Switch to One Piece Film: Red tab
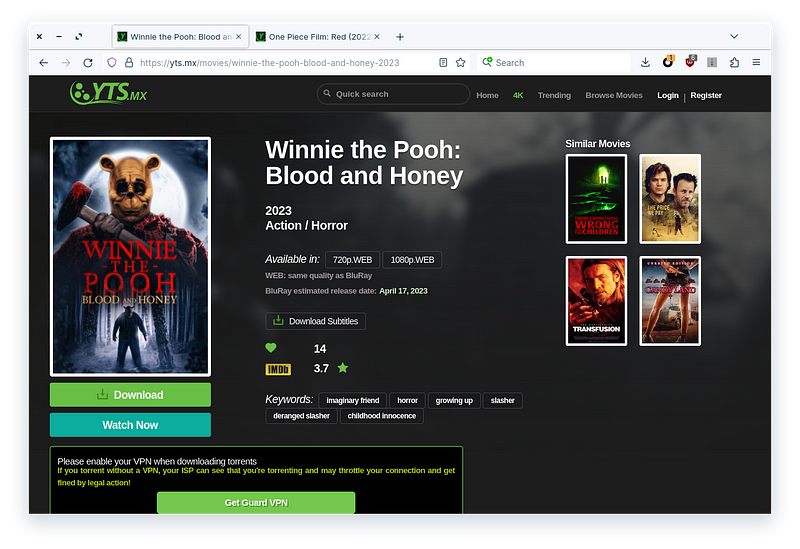Screen dimensions: 800x549 pos(317,37)
